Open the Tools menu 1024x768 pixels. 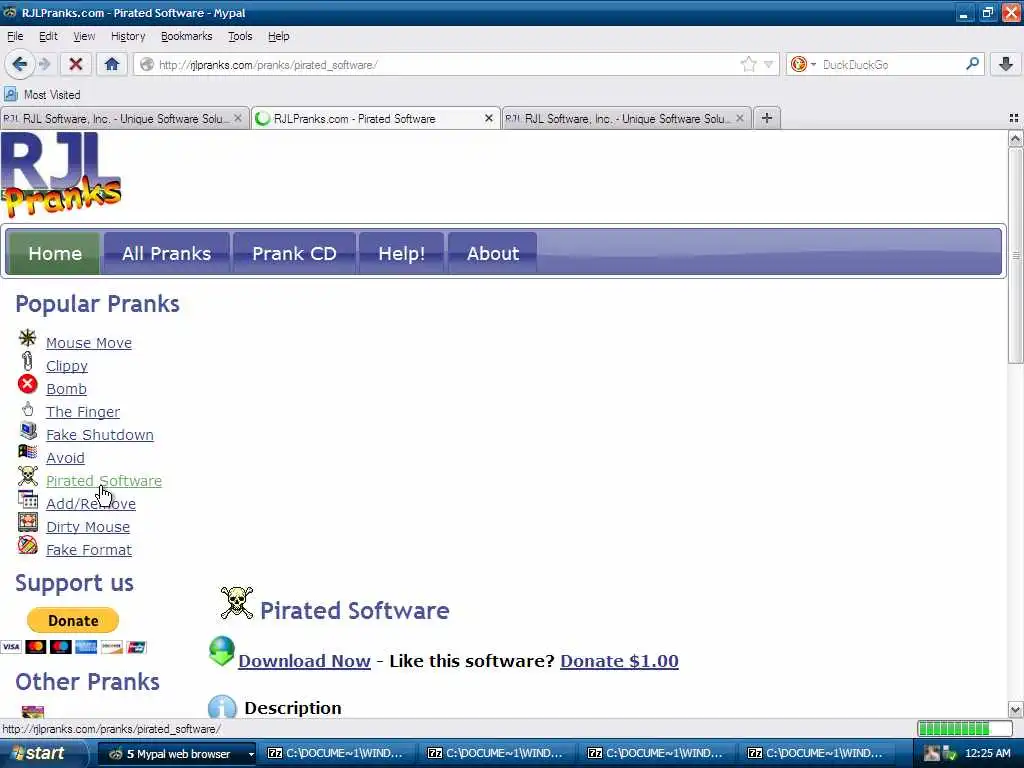(x=240, y=36)
